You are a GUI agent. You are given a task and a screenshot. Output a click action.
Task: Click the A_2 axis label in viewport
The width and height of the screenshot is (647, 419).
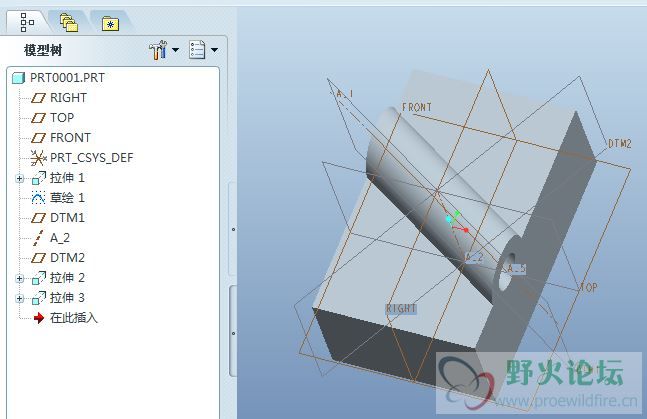[474, 257]
